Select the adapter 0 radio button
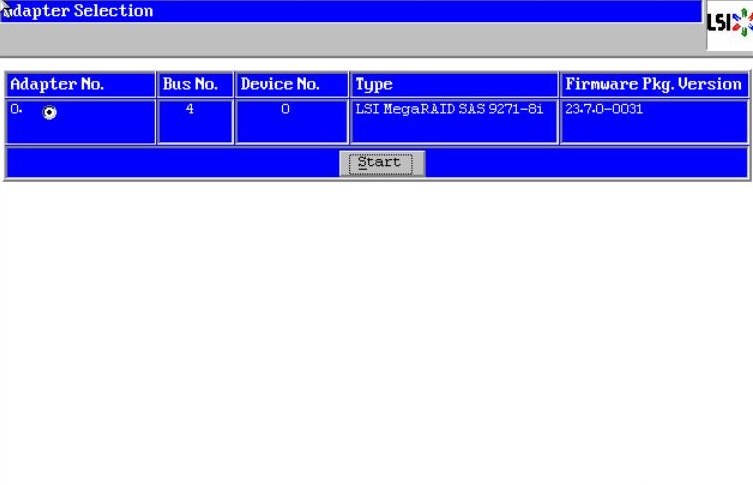753x485 pixels. 49,112
